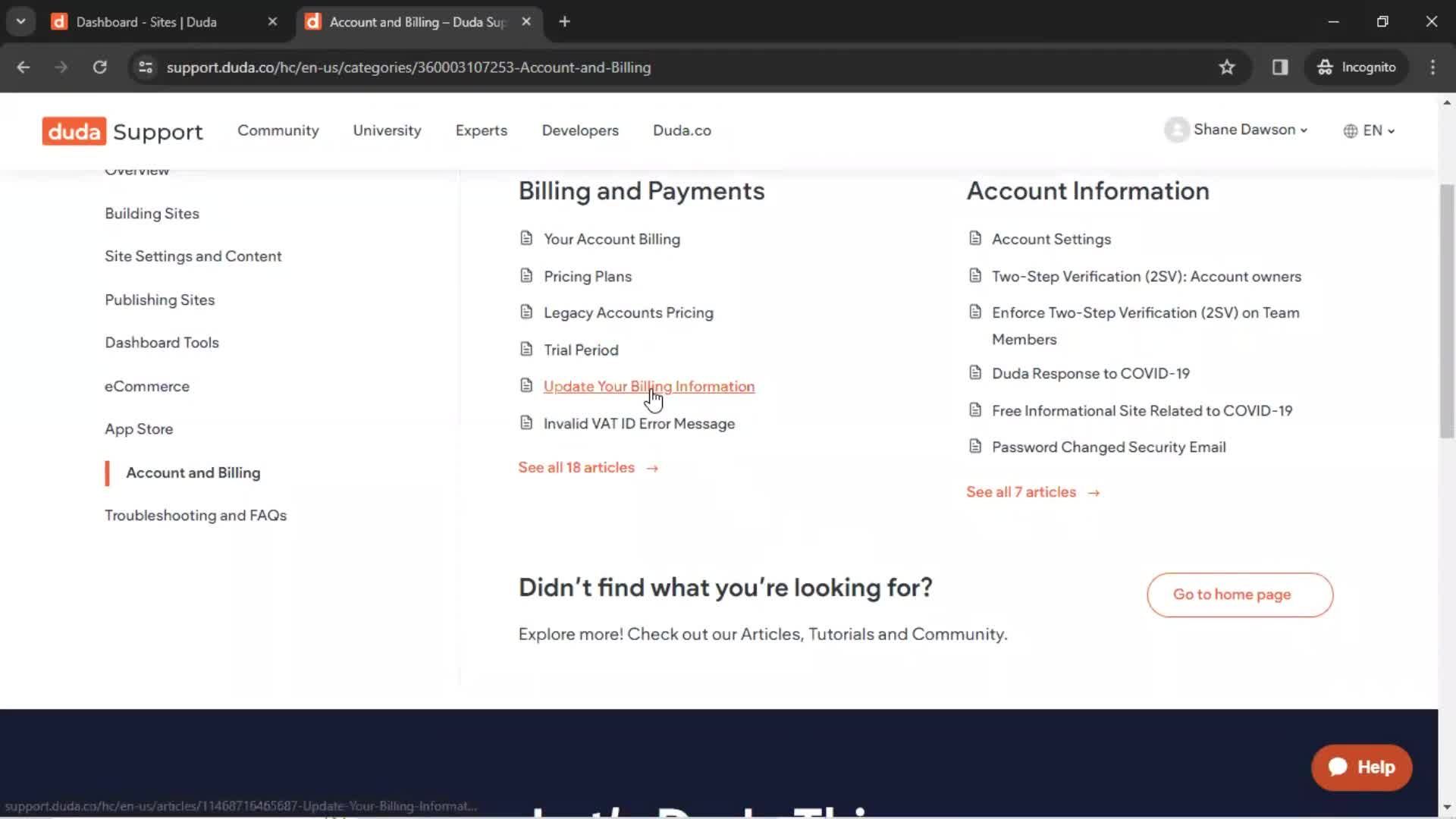Select Publishing Sites in the sidebar
Screen dimensions: 1456x819
(159, 300)
